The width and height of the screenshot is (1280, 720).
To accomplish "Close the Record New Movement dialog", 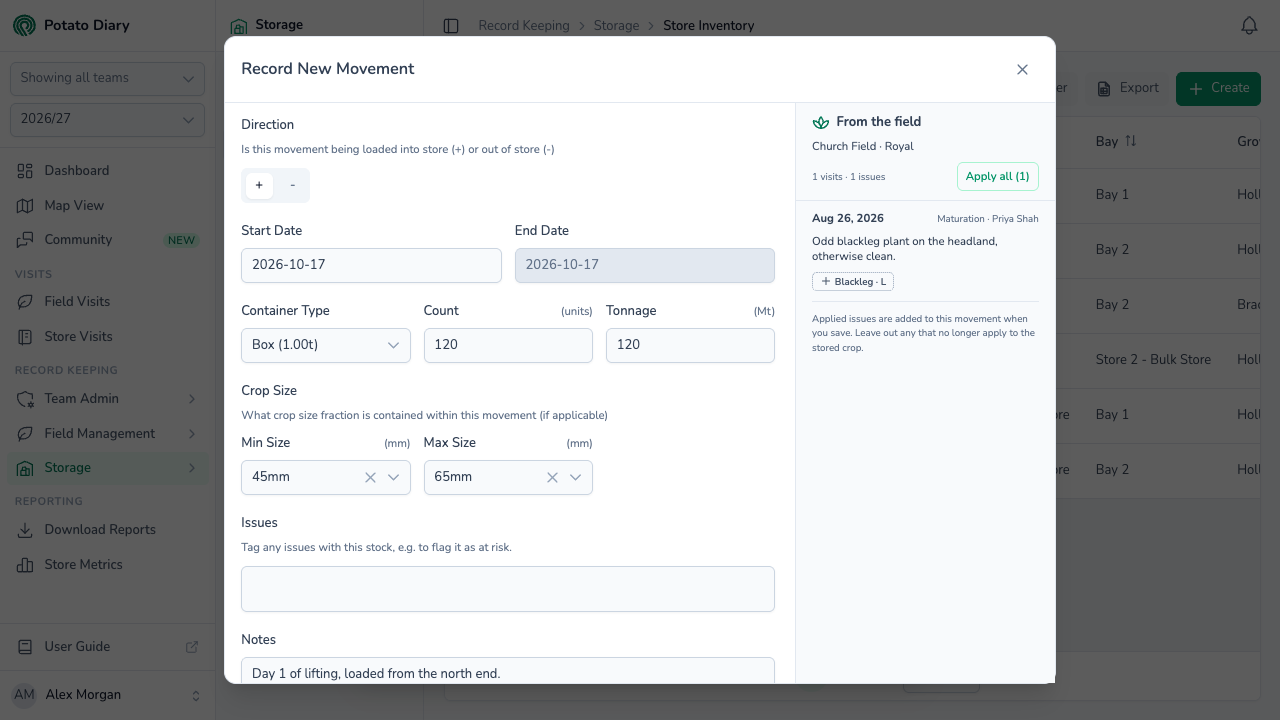I will pyautogui.click(x=1022, y=70).
